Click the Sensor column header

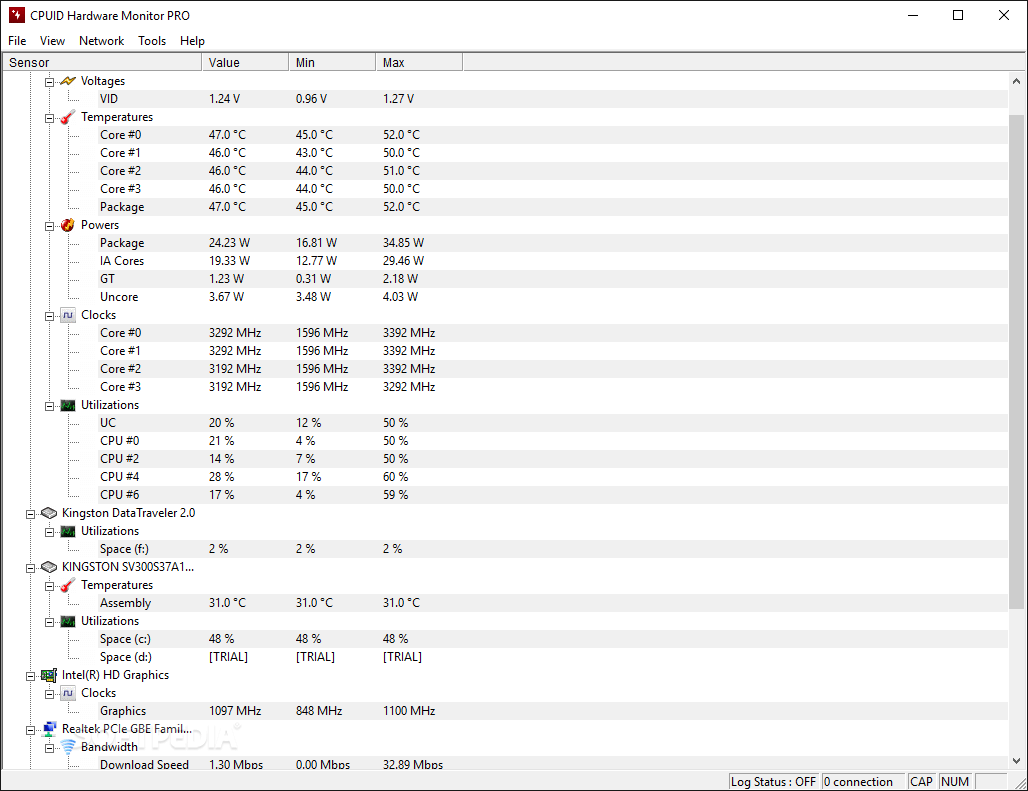pos(102,62)
